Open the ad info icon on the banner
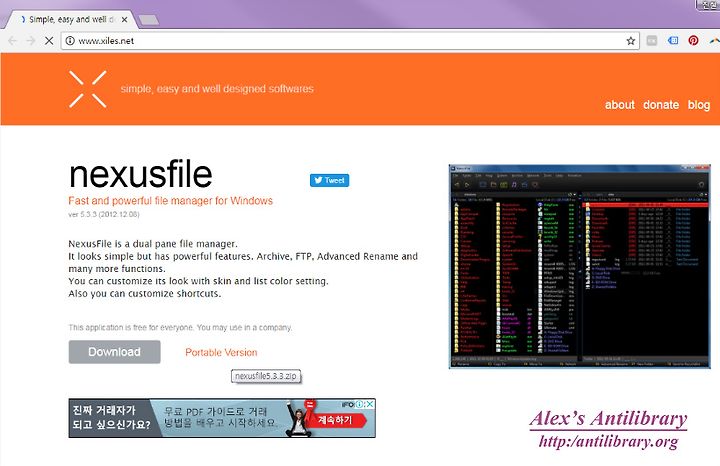The height and width of the screenshot is (466, 720). click(360, 404)
